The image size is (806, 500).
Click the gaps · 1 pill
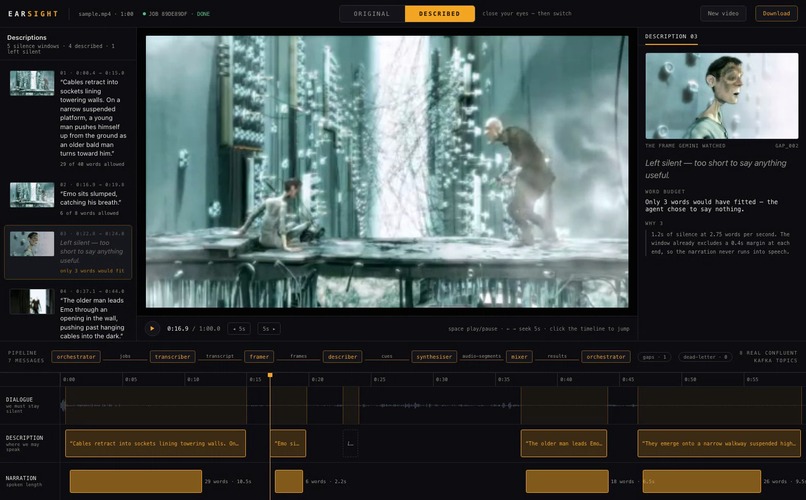[x=655, y=357]
